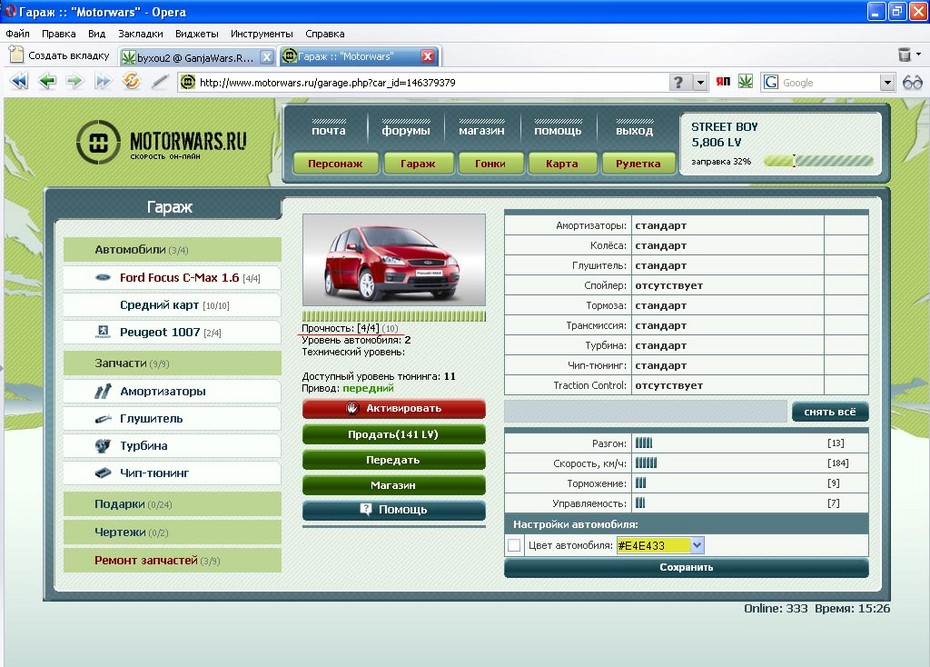Click the Сохранить button

(686, 567)
